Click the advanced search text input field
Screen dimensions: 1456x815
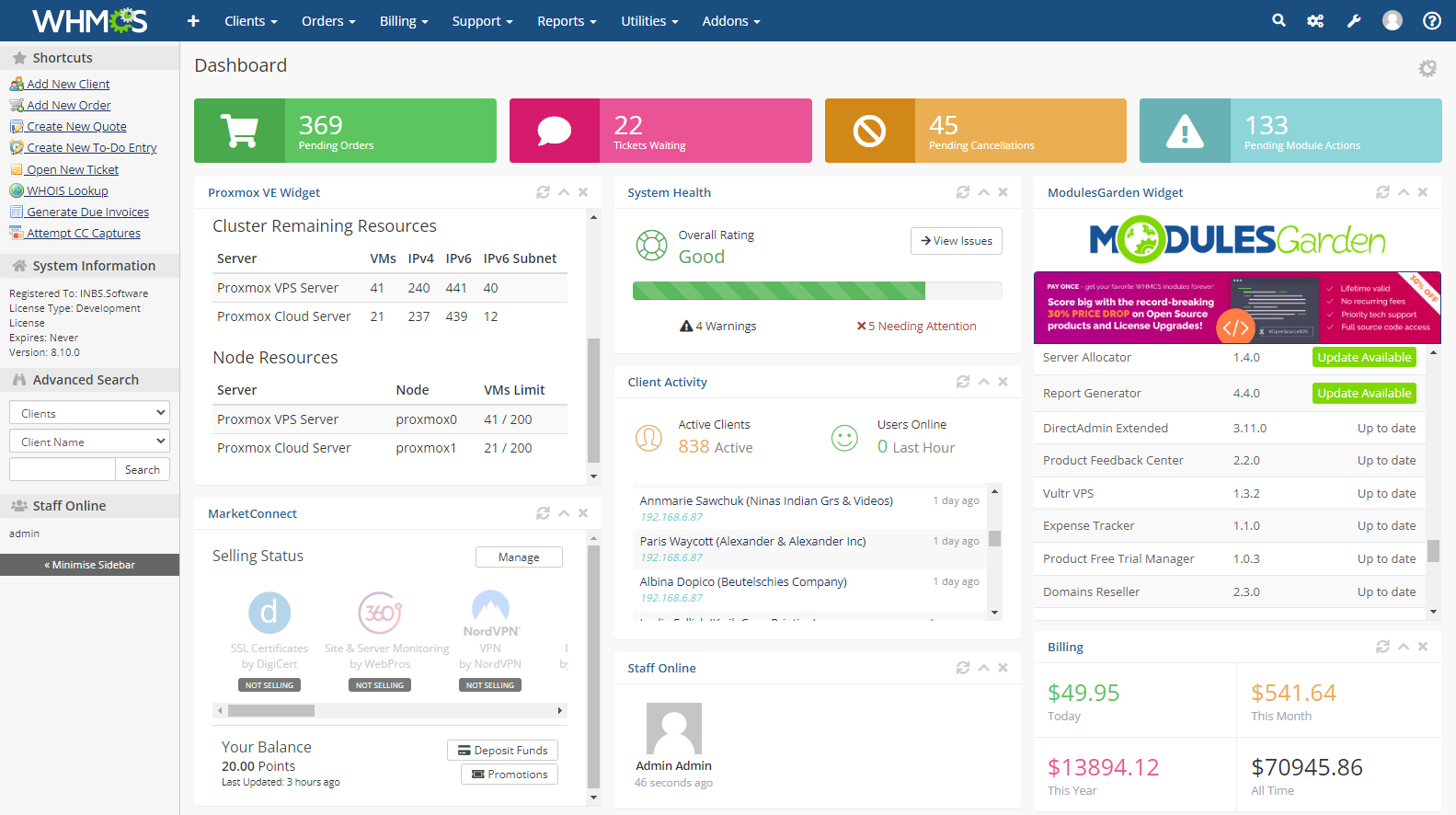click(x=63, y=470)
